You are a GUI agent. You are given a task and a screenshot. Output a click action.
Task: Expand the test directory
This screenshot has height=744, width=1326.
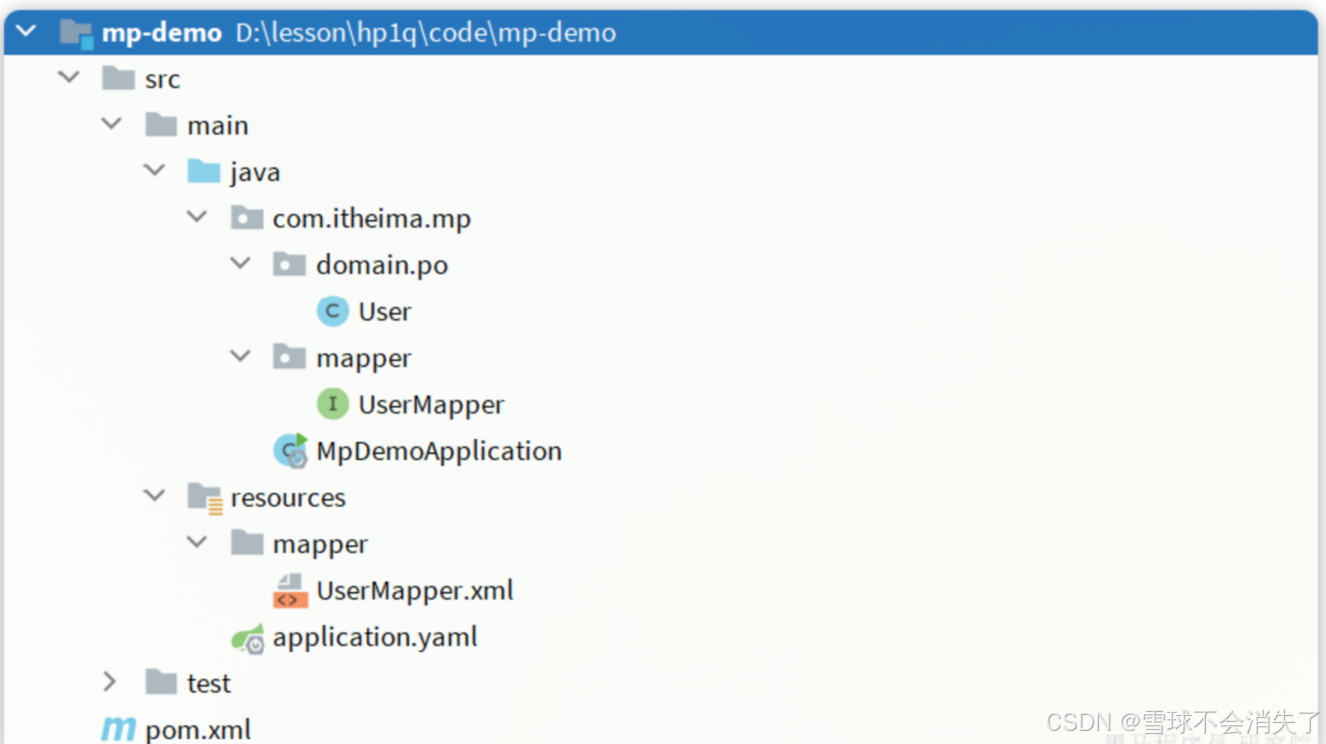(x=110, y=682)
